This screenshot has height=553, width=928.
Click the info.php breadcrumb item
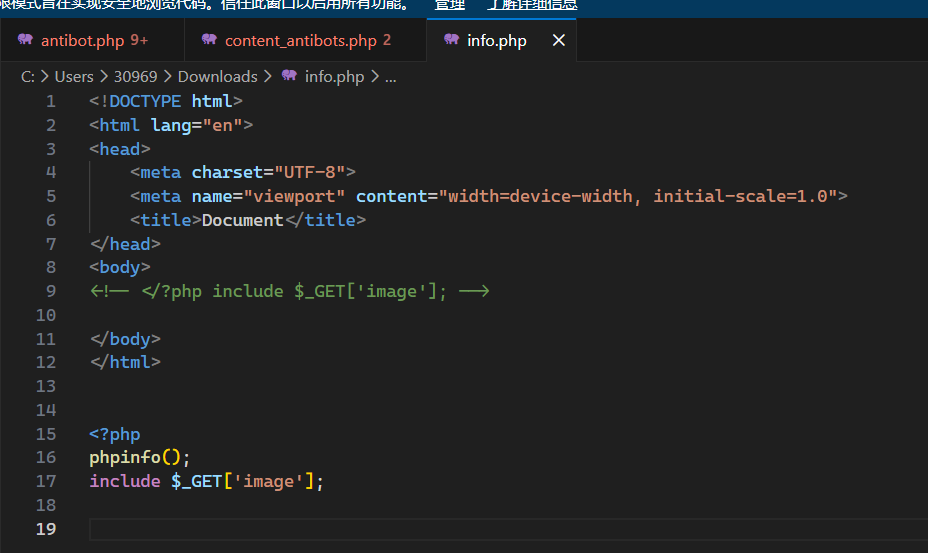[x=334, y=76]
